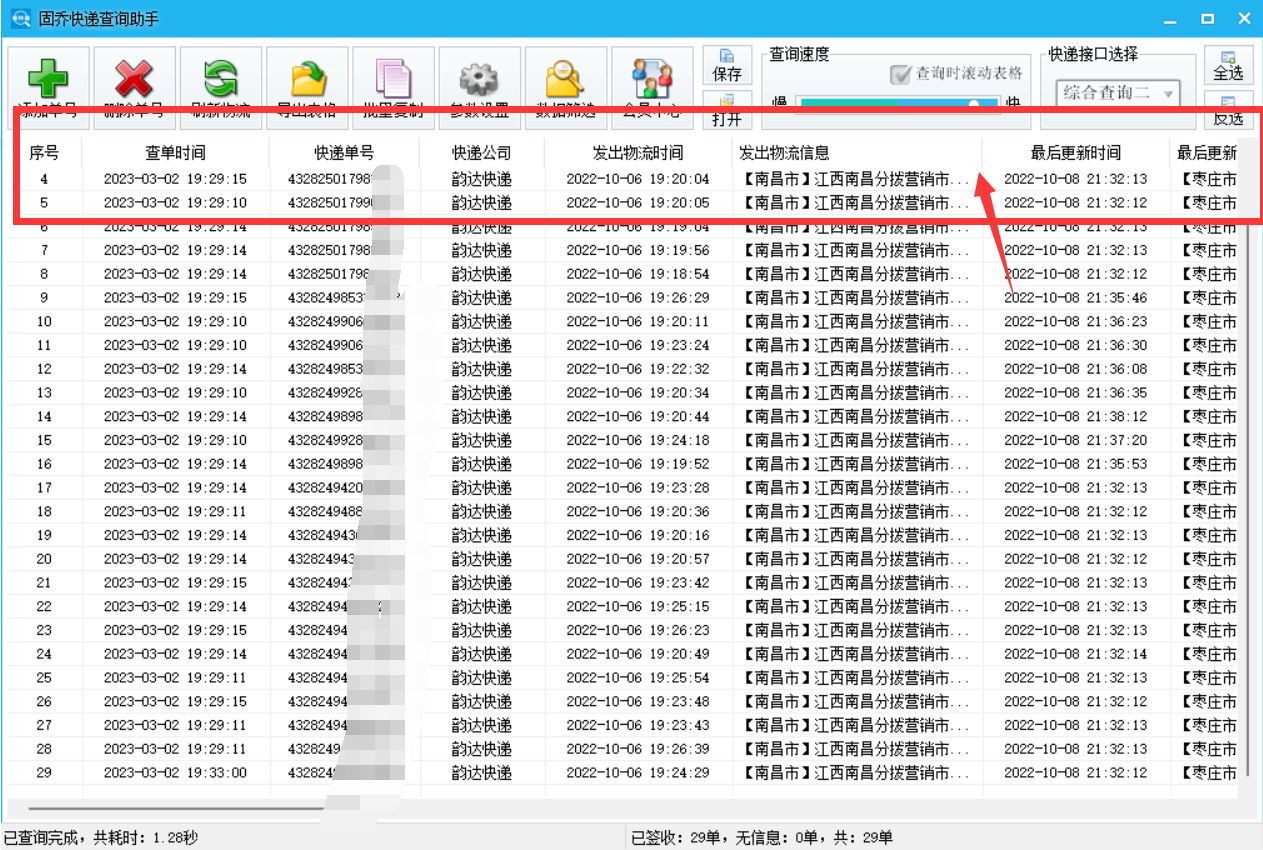Screen dimensions: 1263x850
Task: Click the dispatch time 2022-10-06 19:18:54
Action: click(638, 274)
